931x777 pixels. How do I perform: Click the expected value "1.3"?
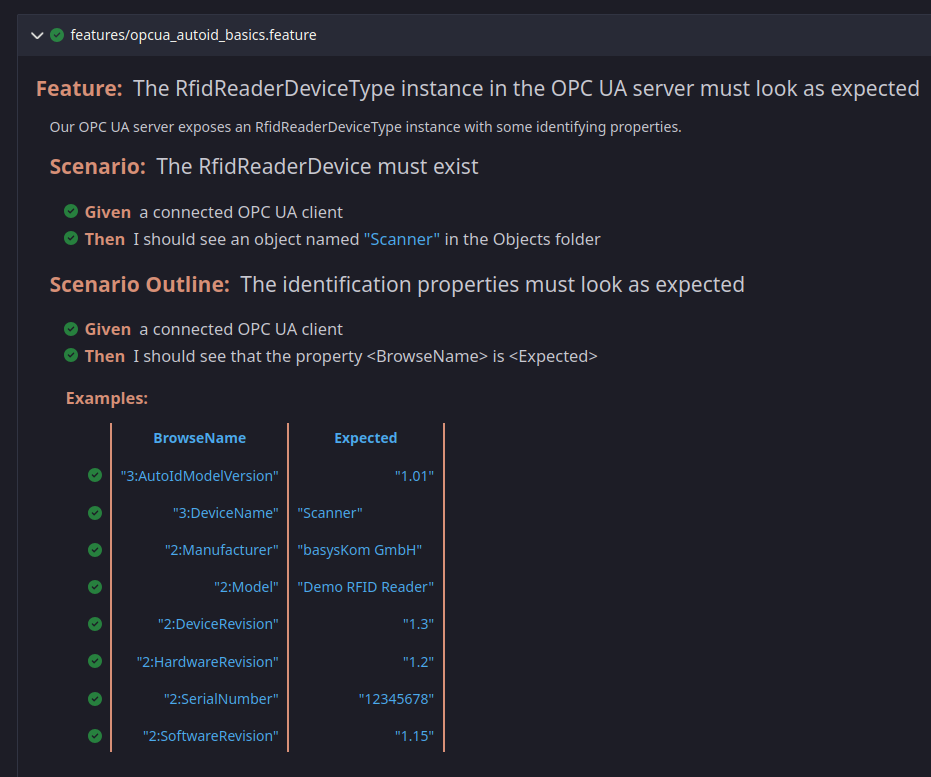pyautogui.click(x=419, y=624)
